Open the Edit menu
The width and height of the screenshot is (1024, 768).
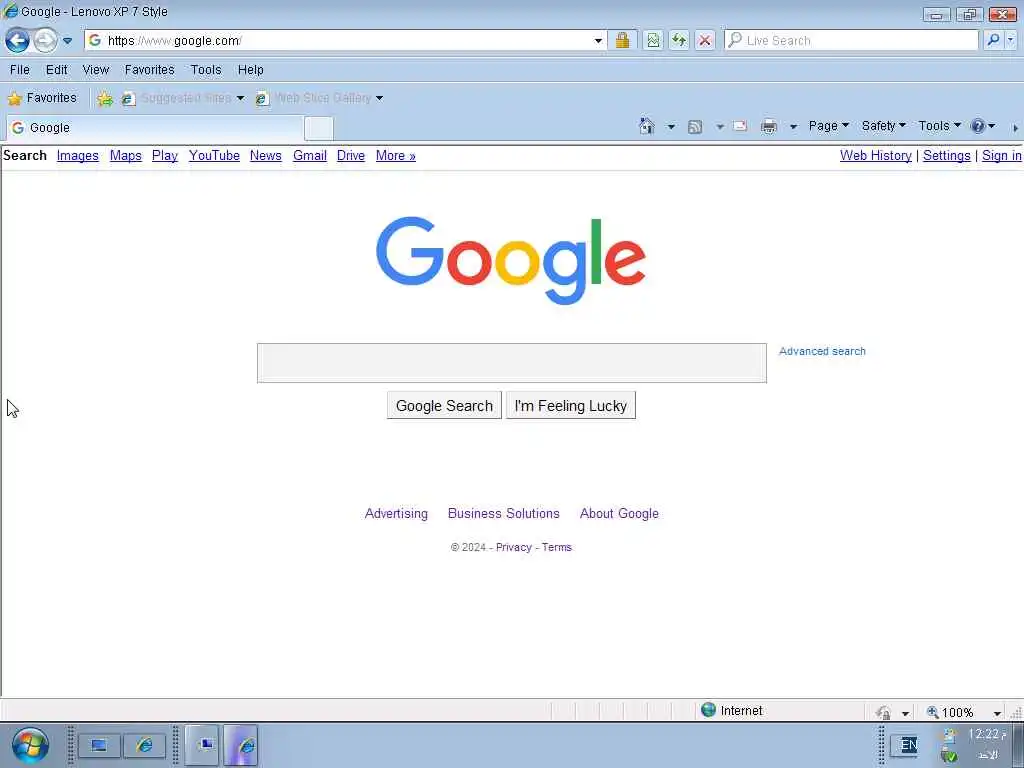[x=56, y=70]
